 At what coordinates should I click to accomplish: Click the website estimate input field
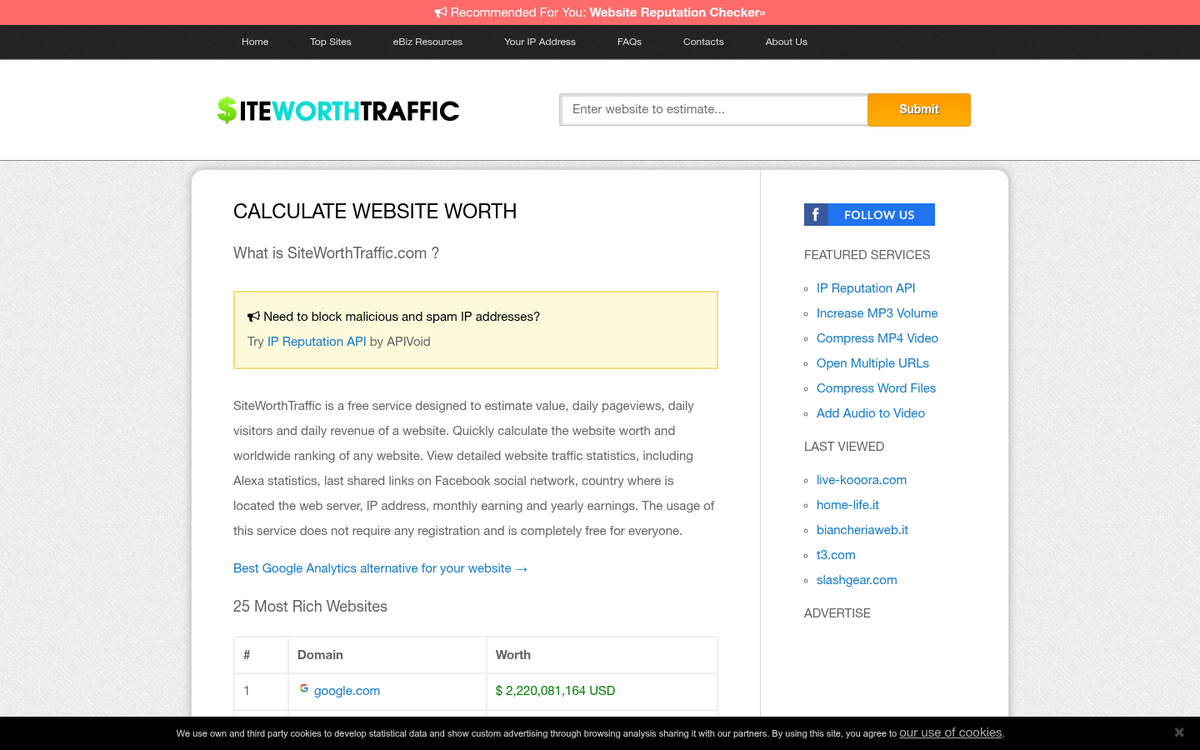713,109
